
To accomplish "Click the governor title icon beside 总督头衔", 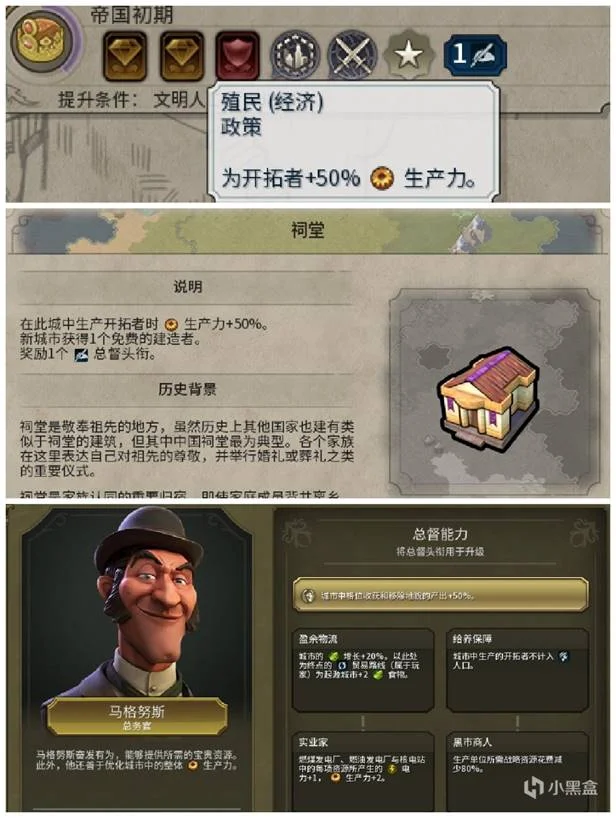I will tap(81, 355).
